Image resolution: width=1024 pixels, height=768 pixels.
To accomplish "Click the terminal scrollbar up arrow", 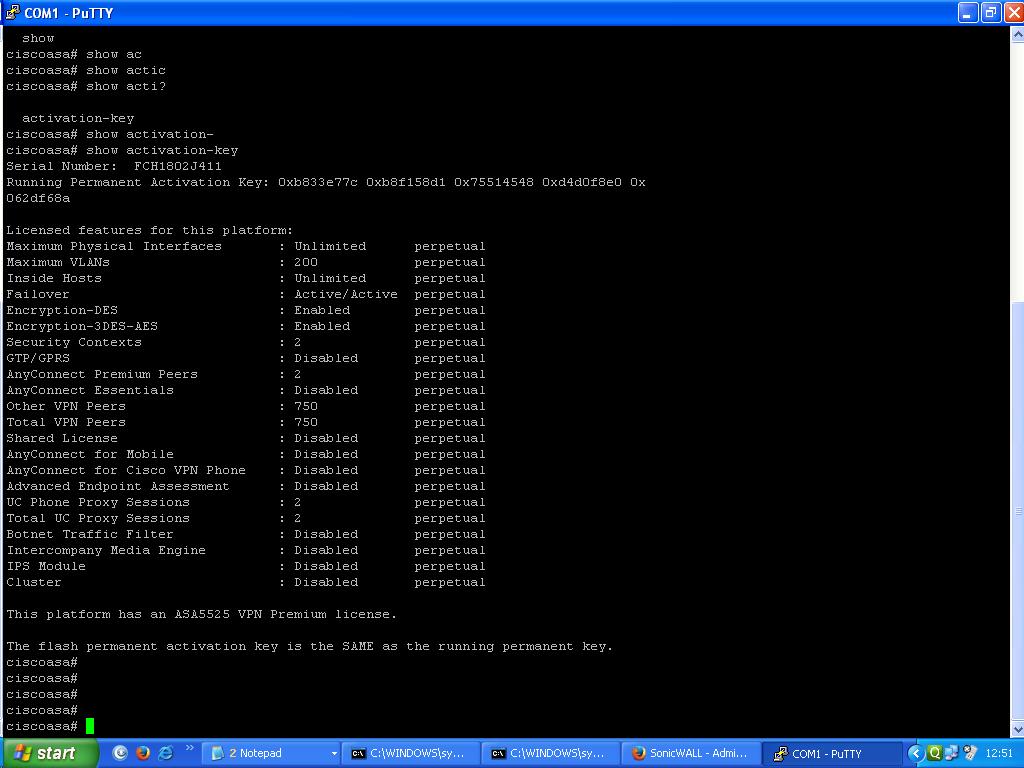I will [1017, 33].
